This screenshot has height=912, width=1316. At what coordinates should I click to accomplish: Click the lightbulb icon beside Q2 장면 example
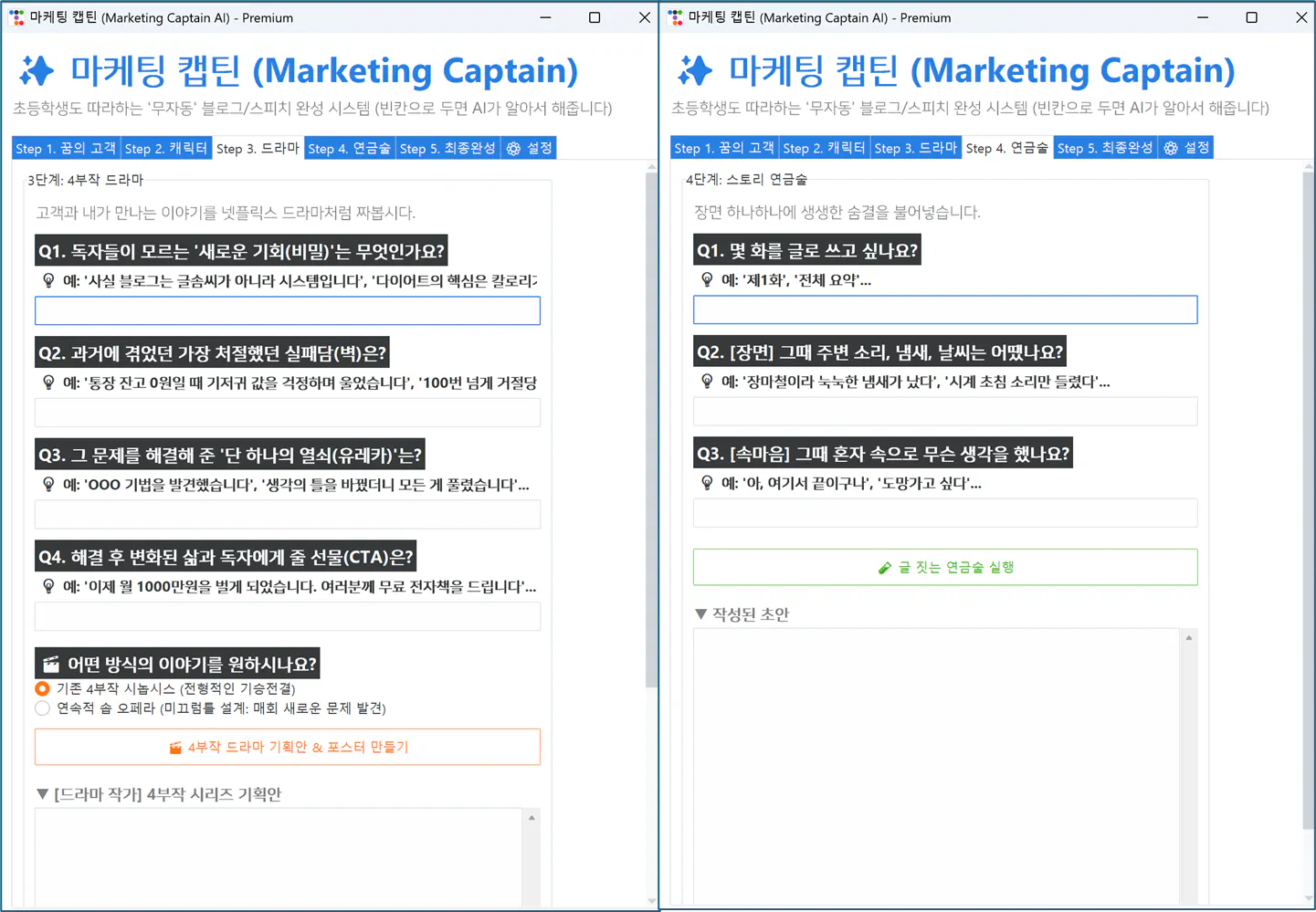[x=707, y=382]
